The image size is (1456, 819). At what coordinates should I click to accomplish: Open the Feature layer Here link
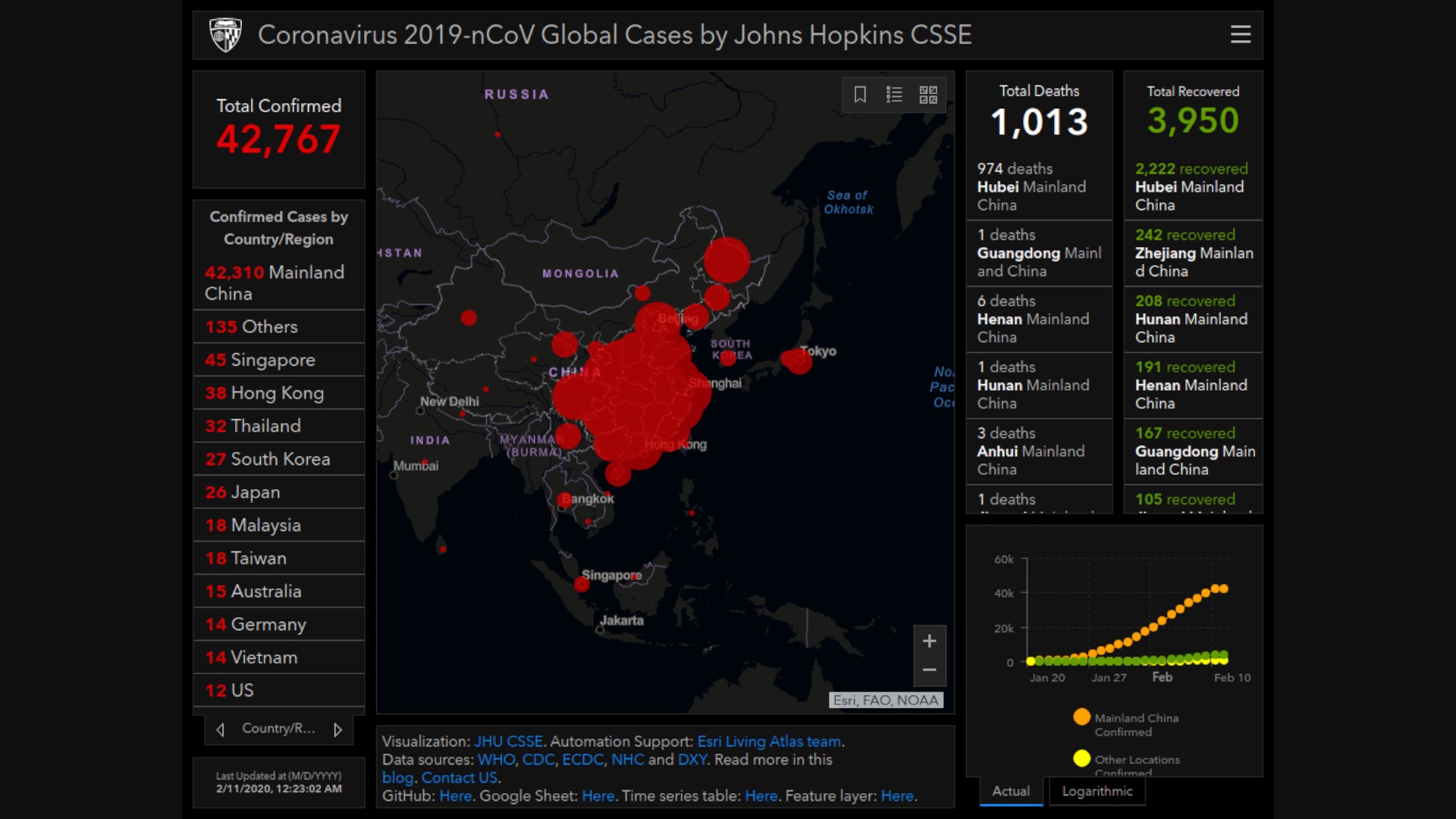(897, 795)
